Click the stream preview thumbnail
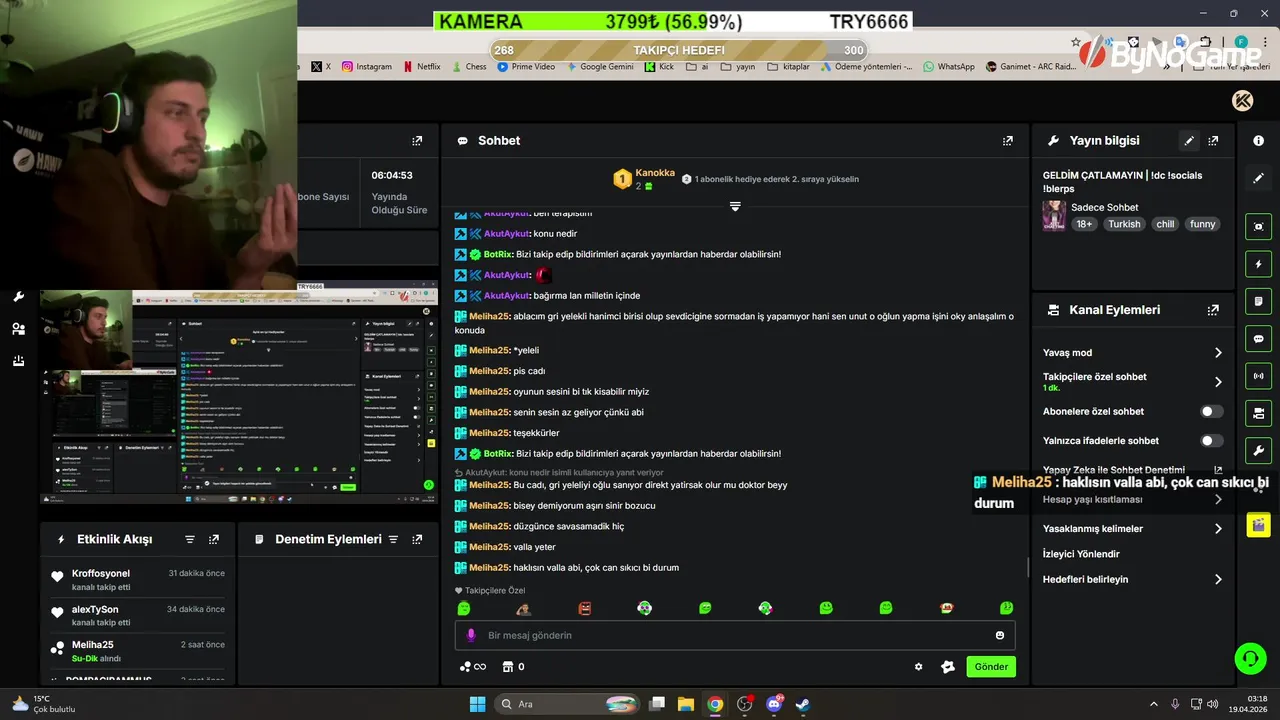 click(x=239, y=397)
